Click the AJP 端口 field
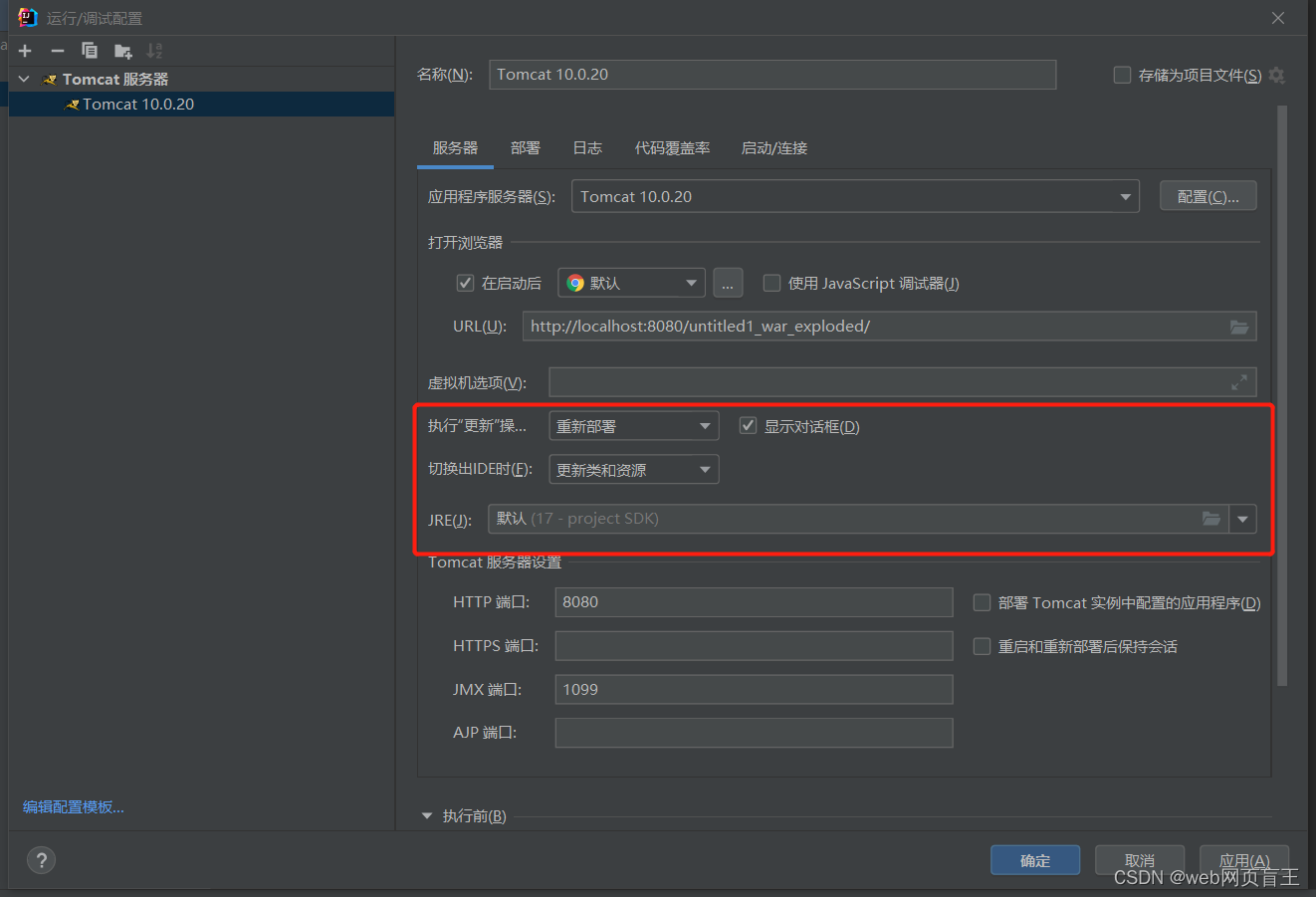The height and width of the screenshot is (897, 1316). tap(754, 733)
